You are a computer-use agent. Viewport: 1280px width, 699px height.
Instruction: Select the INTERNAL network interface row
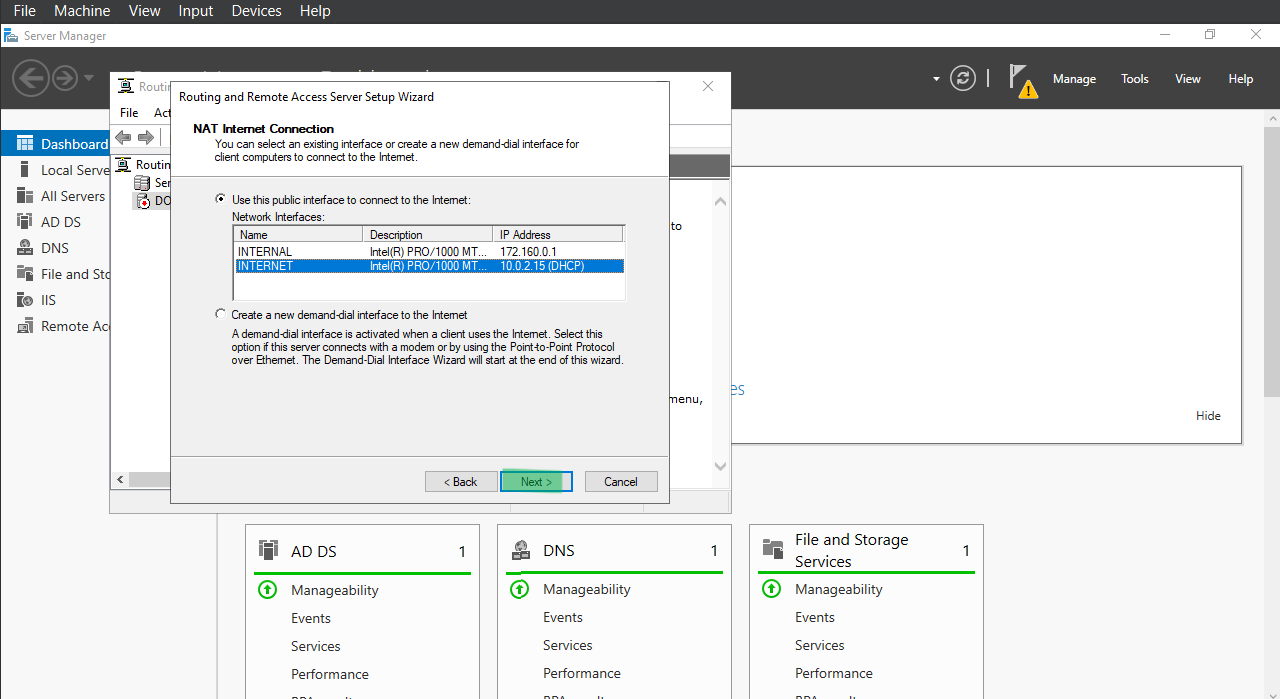pyautogui.click(x=429, y=252)
